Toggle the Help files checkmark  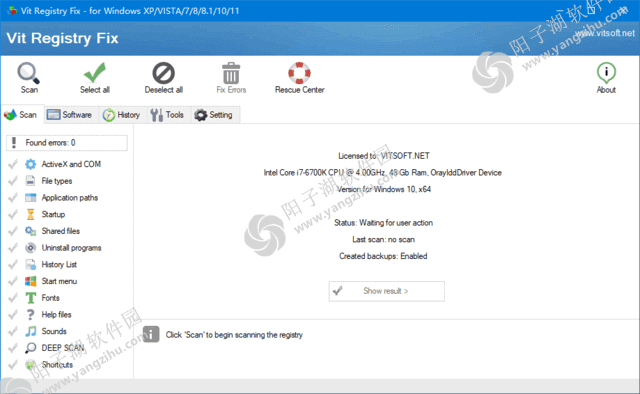[13, 315]
